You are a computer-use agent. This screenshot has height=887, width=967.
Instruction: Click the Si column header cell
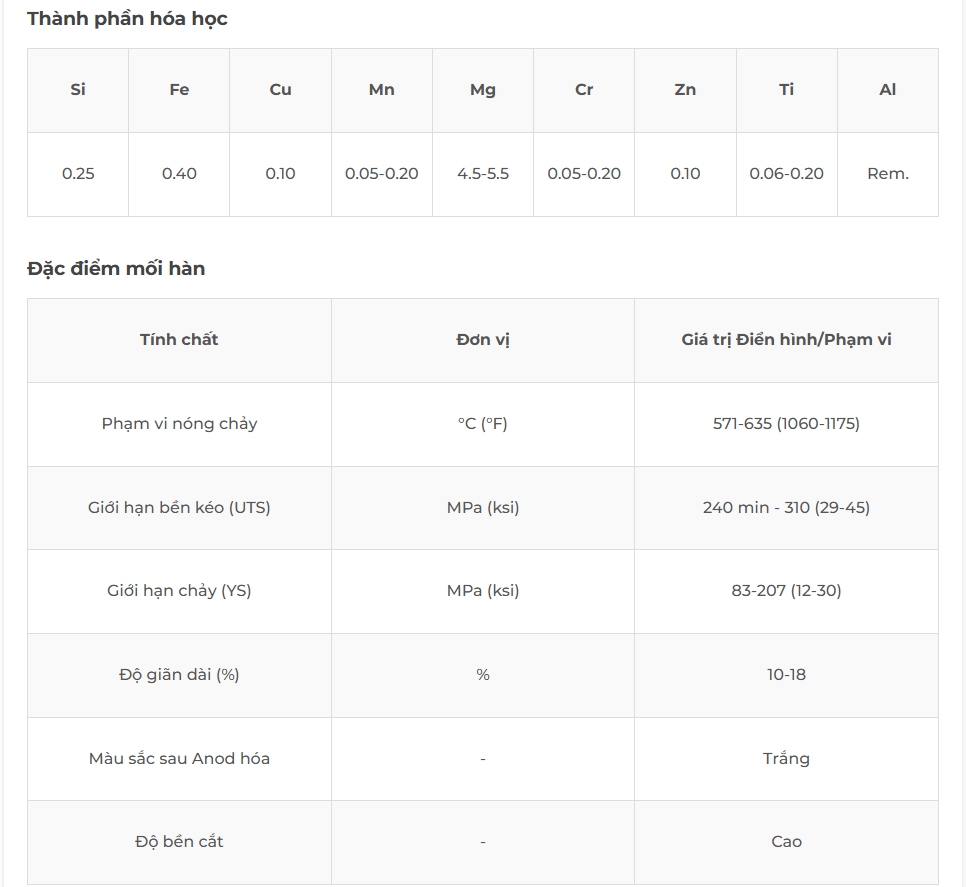coord(78,90)
